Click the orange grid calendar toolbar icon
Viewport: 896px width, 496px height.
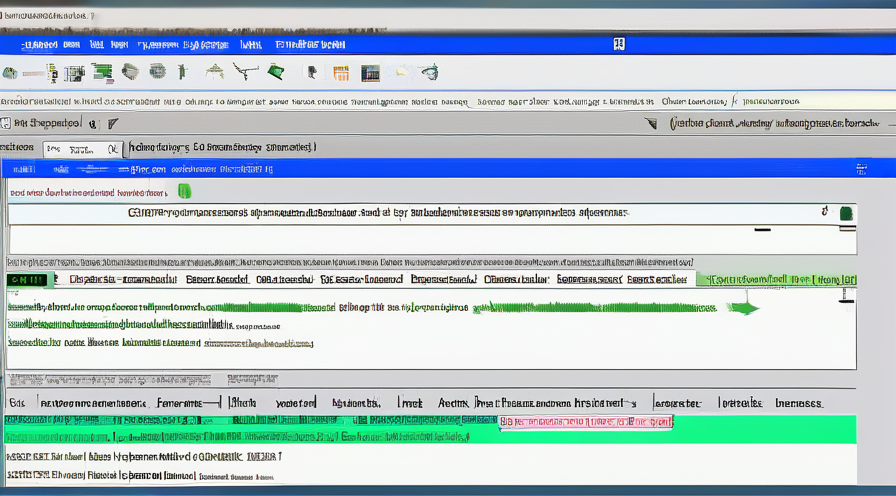tap(341, 73)
